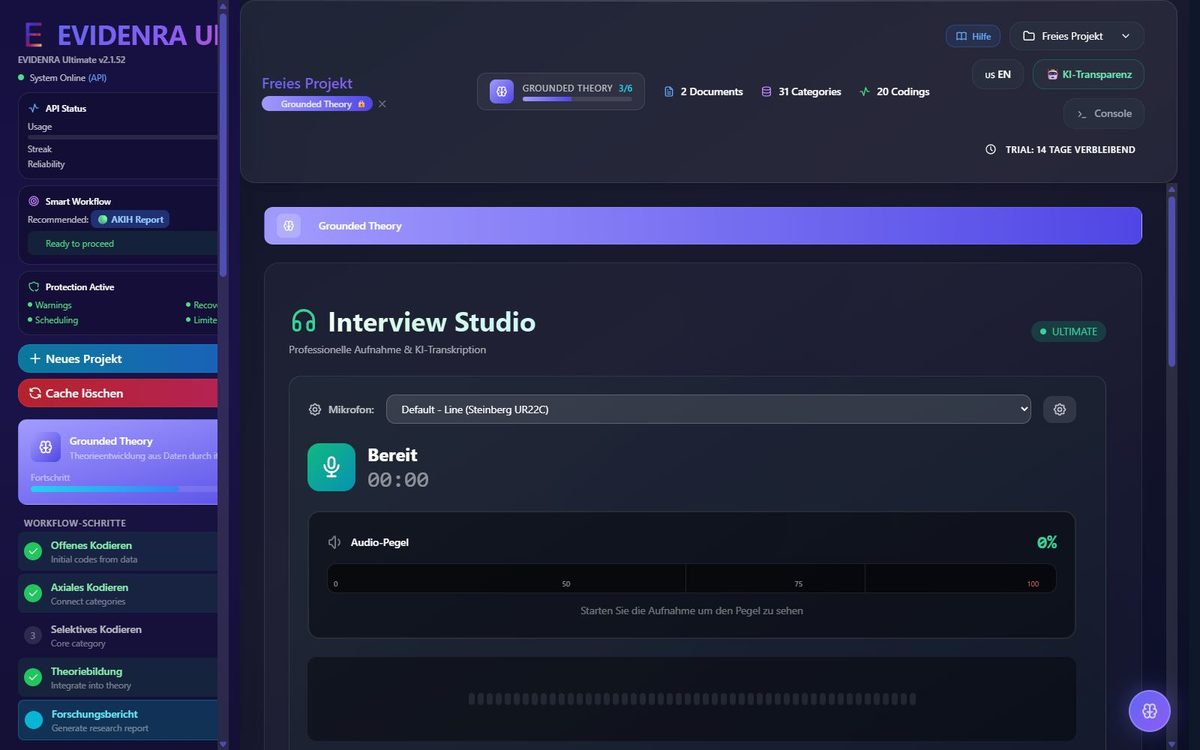This screenshot has width=1200, height=750.
Task: Switch language with the EN toggle
Action: pos(998,74)
